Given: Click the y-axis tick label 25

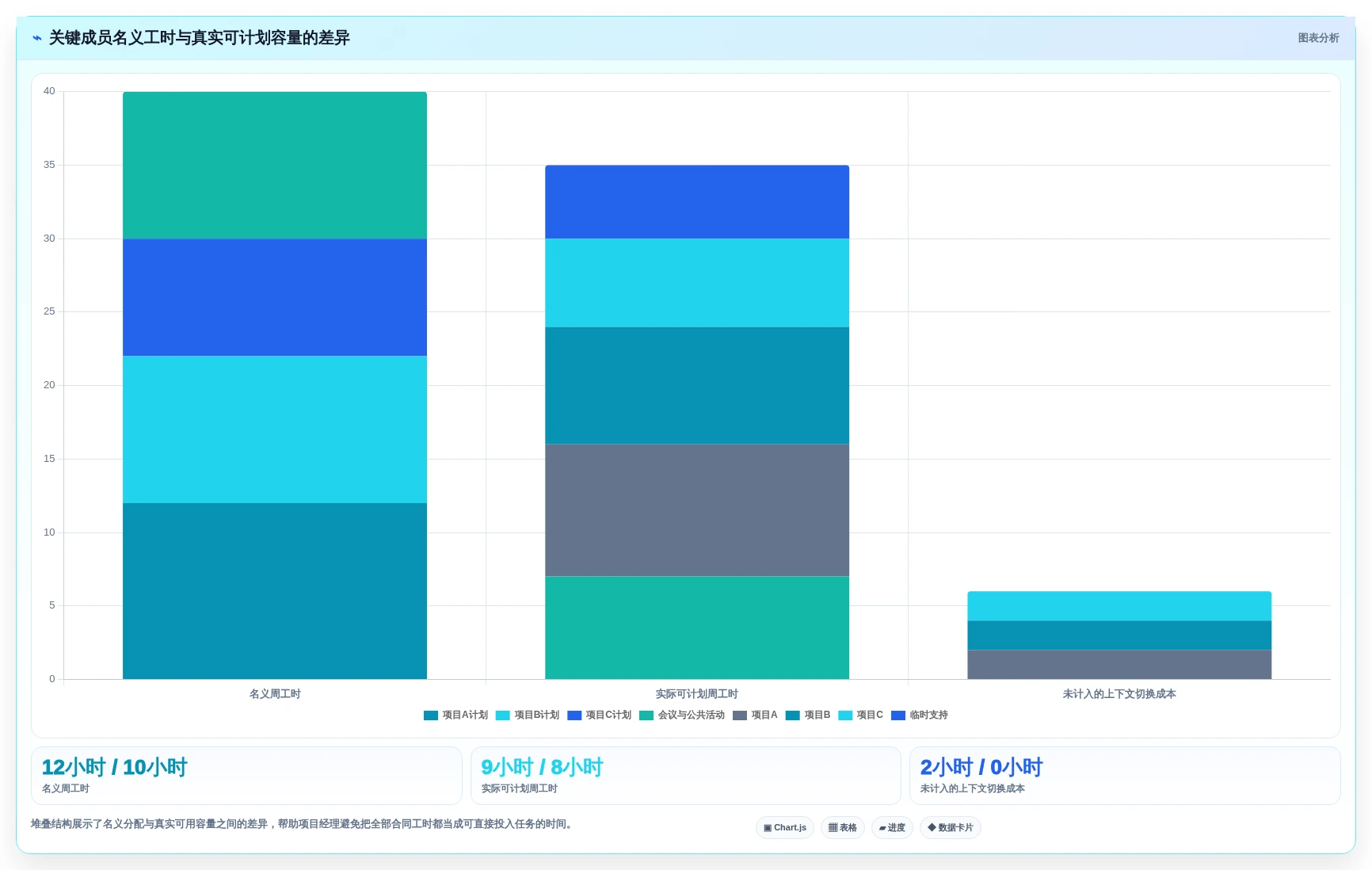Looking at the screenshot, I should [x=49, y=311].
